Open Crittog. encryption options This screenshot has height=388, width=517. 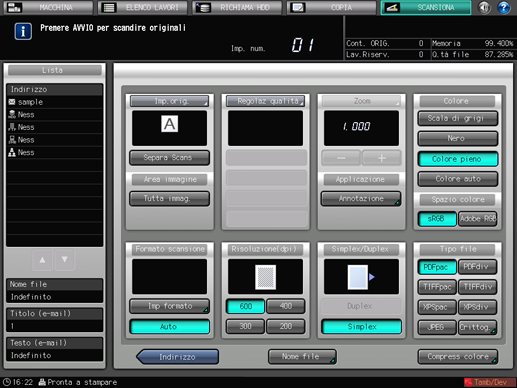(478, 327)
